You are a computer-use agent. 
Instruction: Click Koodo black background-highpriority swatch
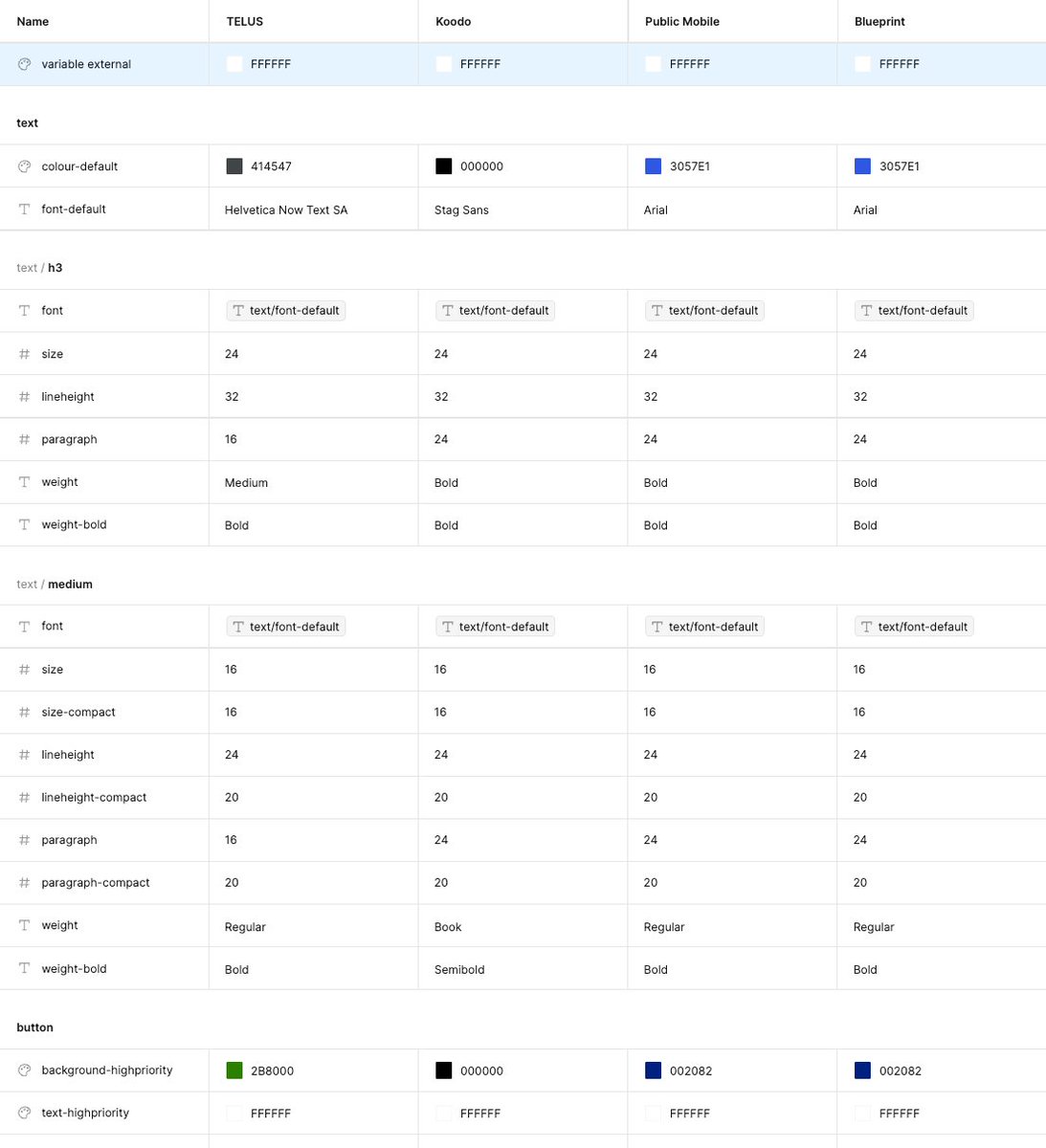[x=444, y=1071]
